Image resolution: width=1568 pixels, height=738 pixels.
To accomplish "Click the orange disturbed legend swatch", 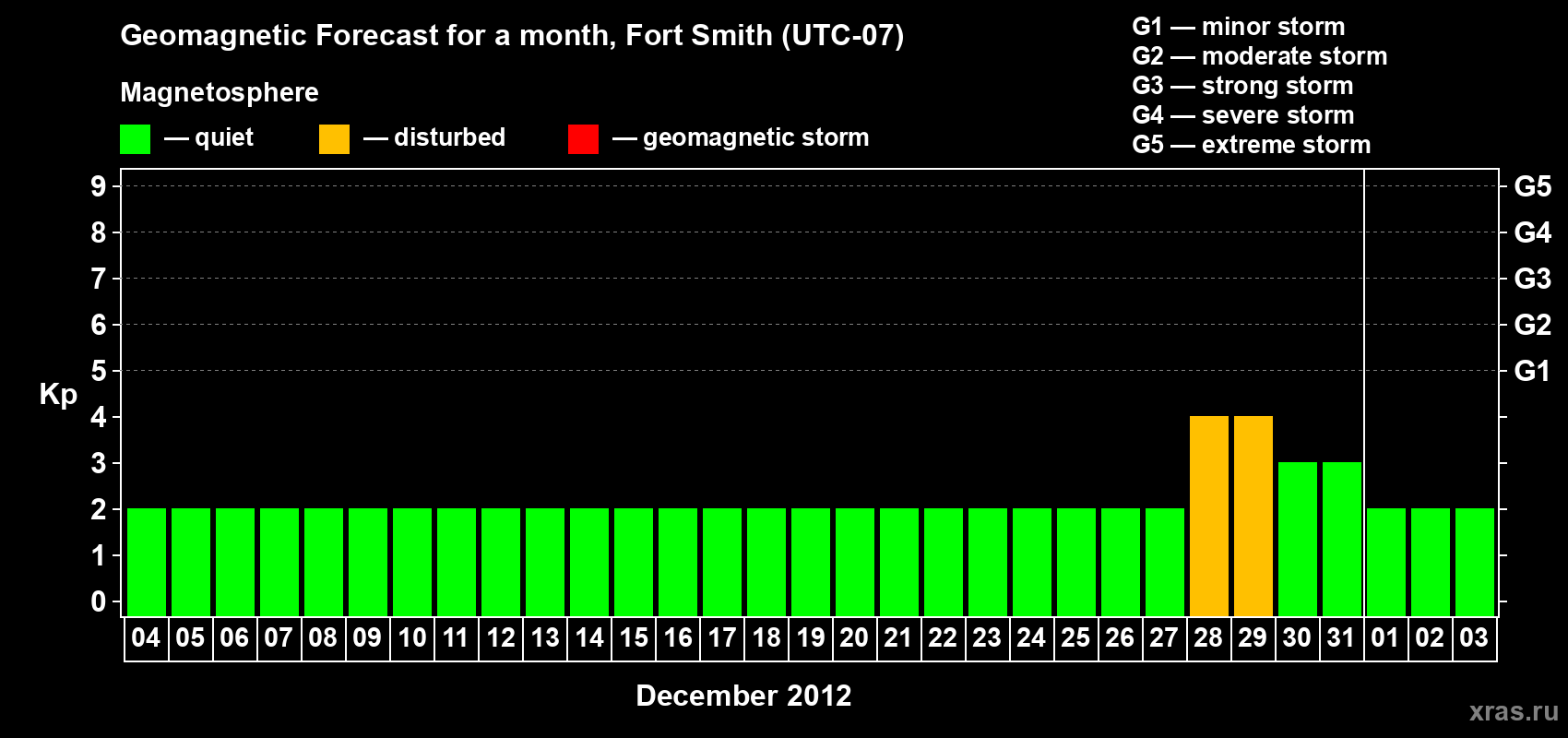I will (x=334, y=139).
